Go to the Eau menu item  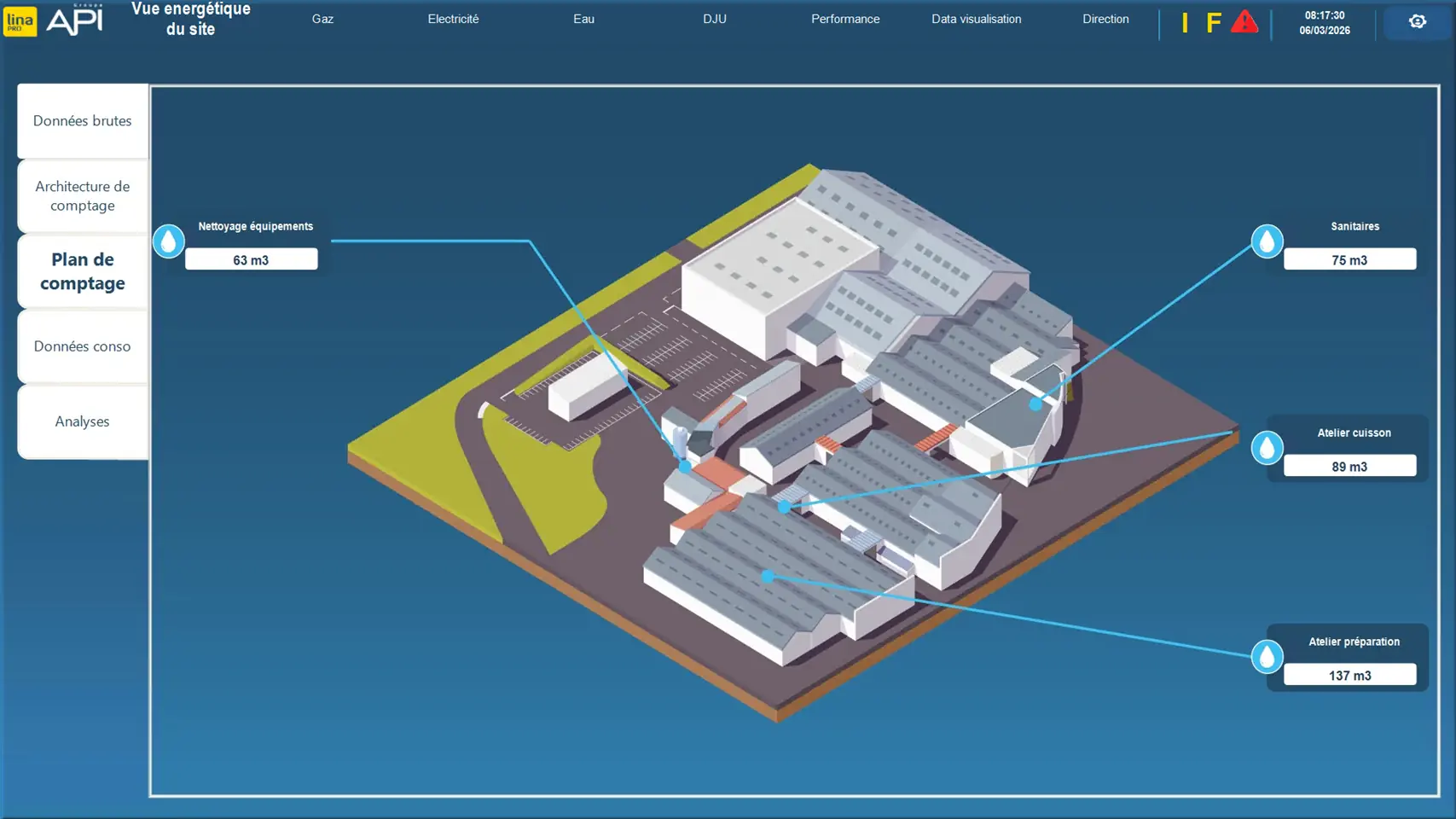point(583,19)
